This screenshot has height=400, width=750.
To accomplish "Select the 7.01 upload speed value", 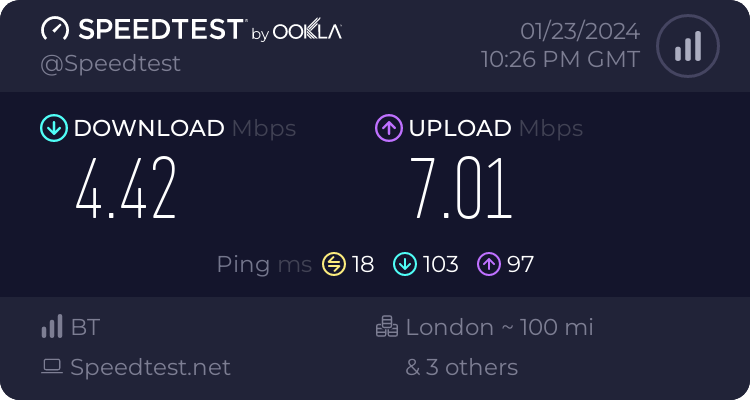I will pos(462,188).
